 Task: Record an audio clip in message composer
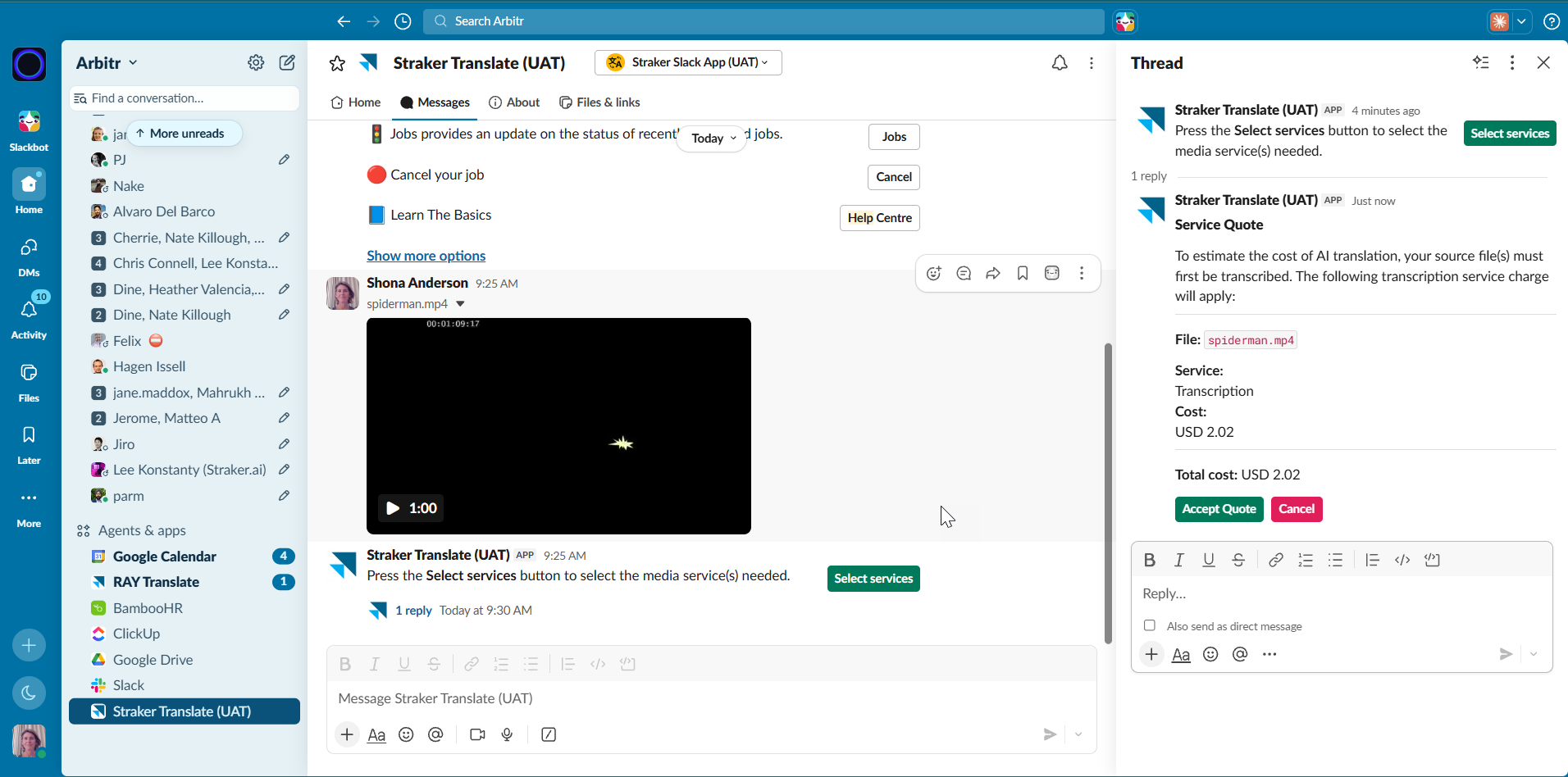click(507, 734)
